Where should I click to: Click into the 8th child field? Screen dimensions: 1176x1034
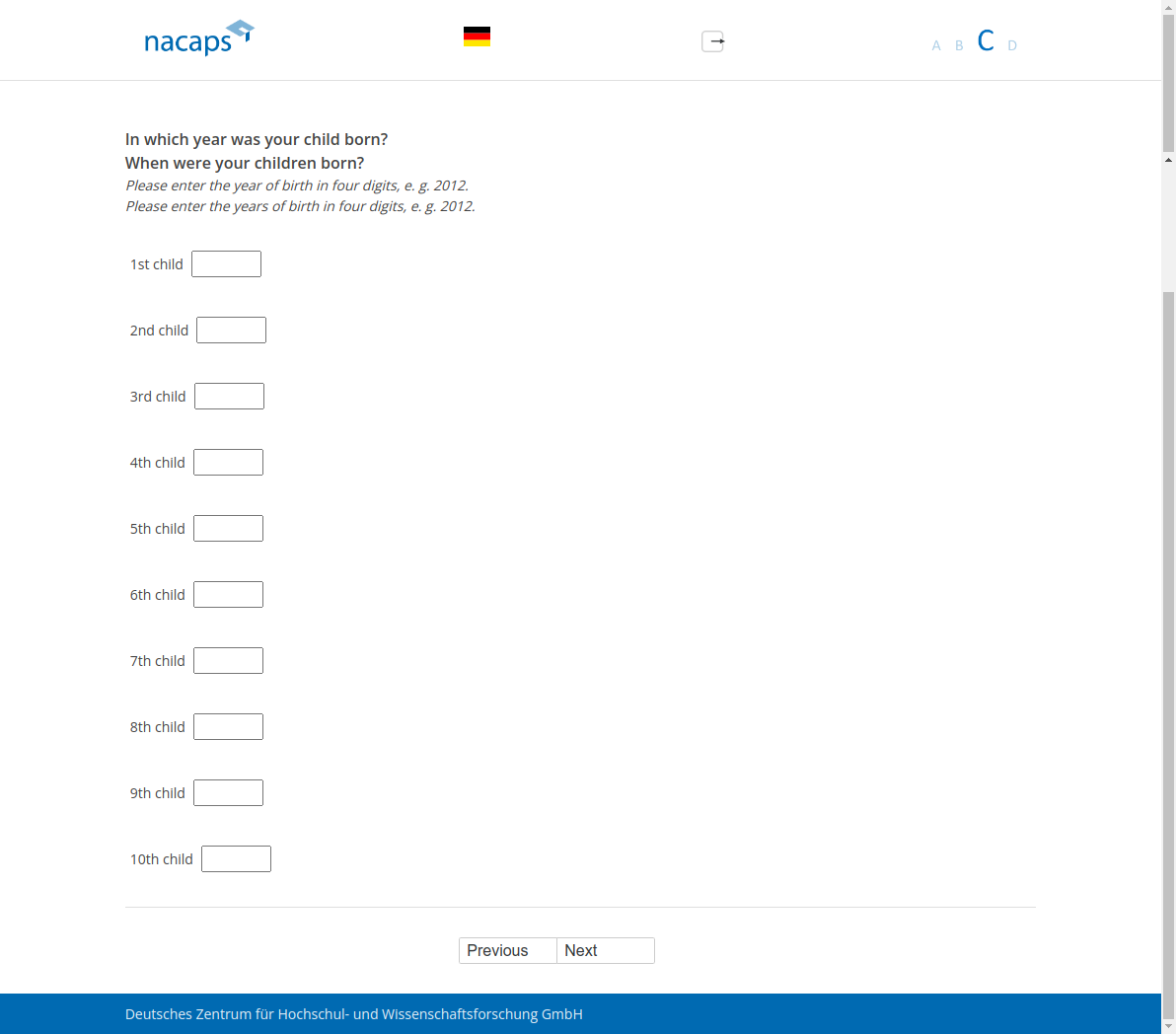point(228,727)
